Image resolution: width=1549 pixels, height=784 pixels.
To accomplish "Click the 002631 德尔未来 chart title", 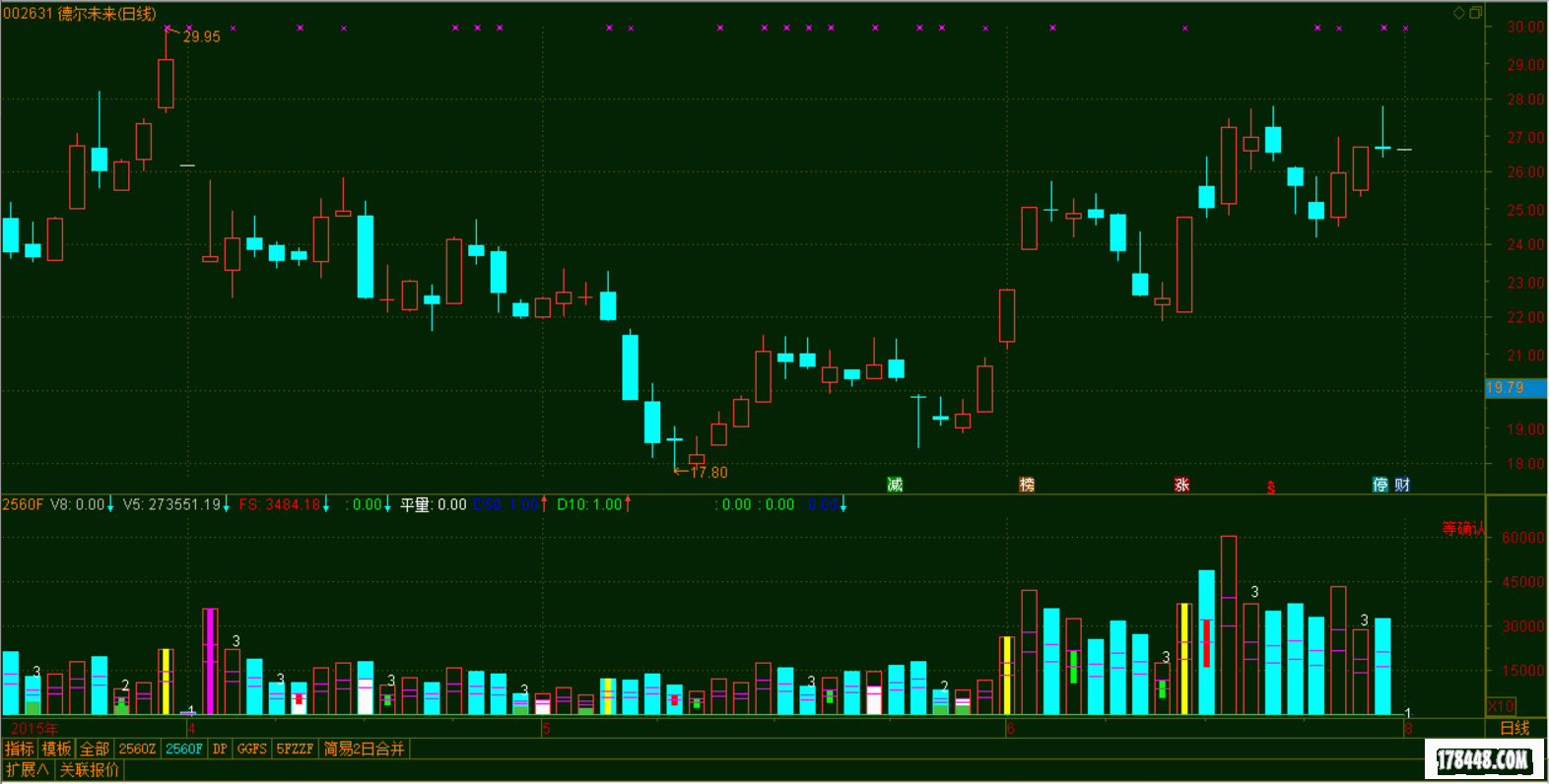I will click(79, 14).
